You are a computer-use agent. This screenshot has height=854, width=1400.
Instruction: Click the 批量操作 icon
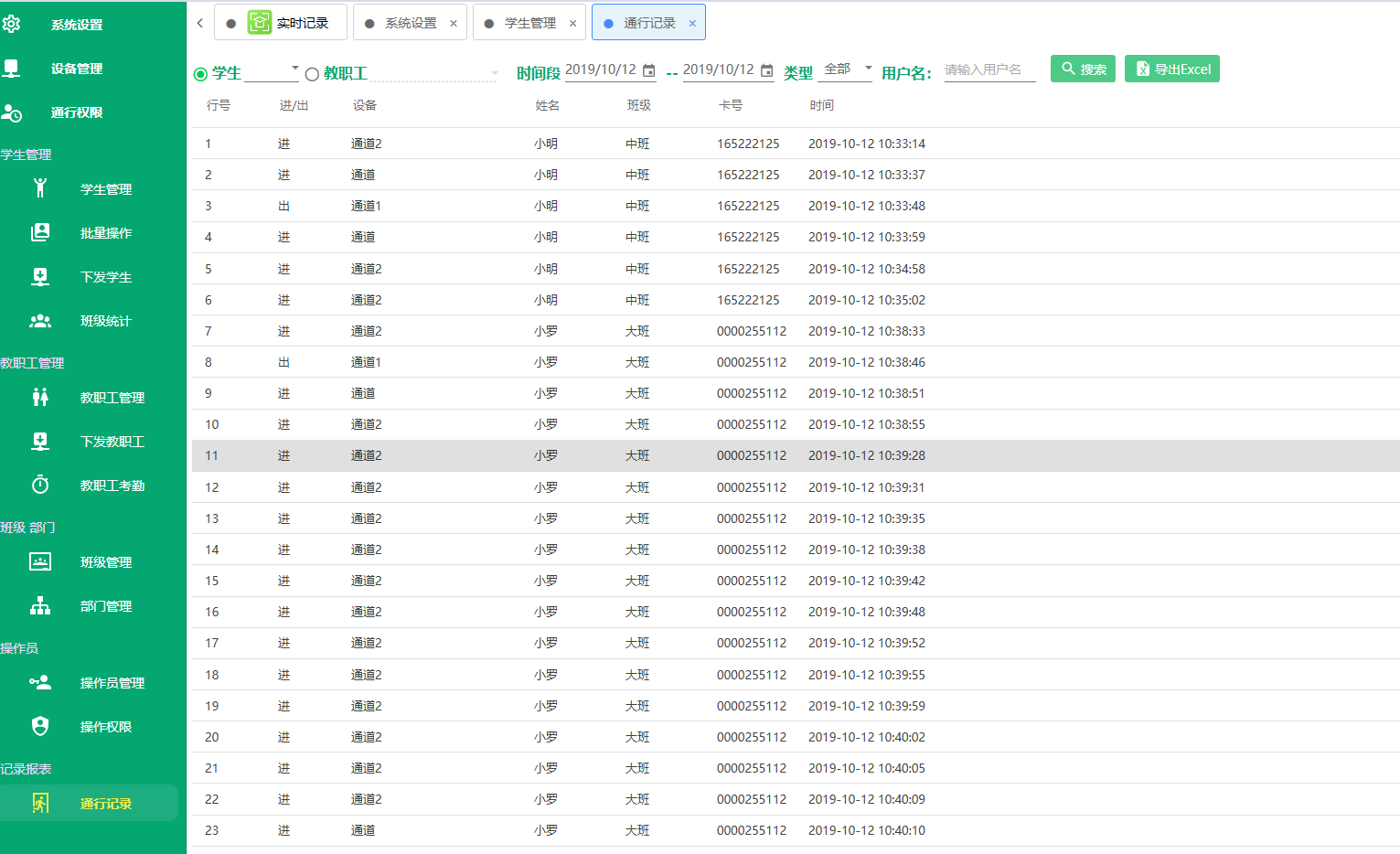40,232
